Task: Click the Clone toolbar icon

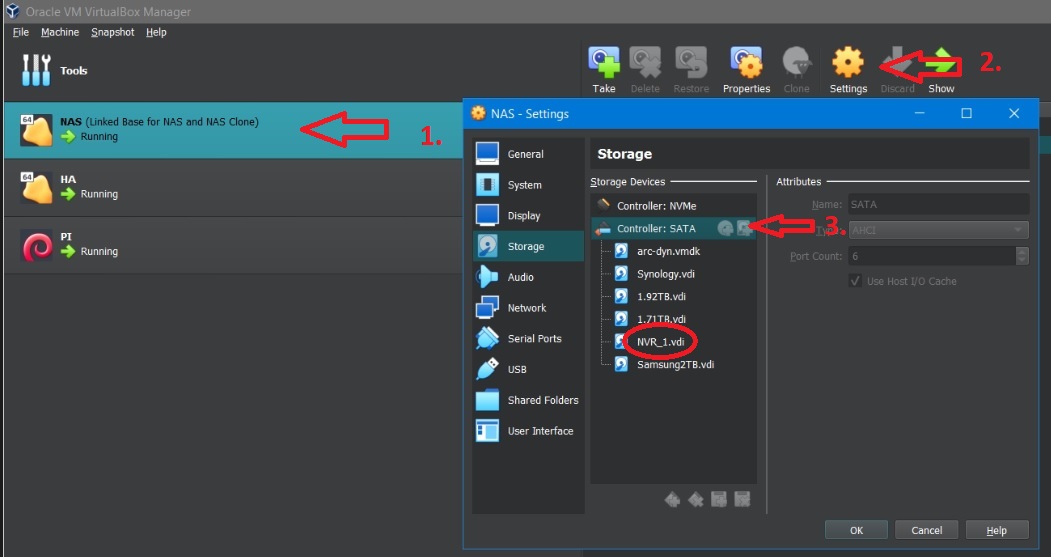Action: click(x=796, y=70)
